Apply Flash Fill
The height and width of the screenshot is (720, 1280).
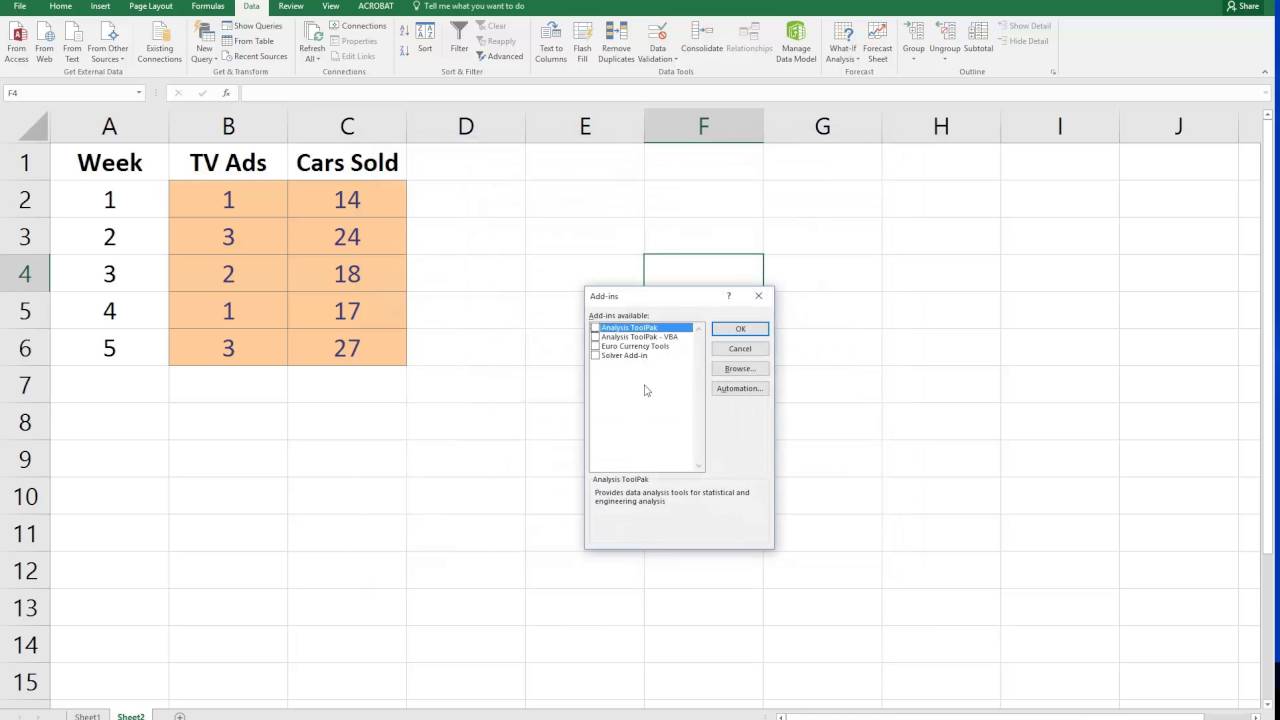[582, 41]
